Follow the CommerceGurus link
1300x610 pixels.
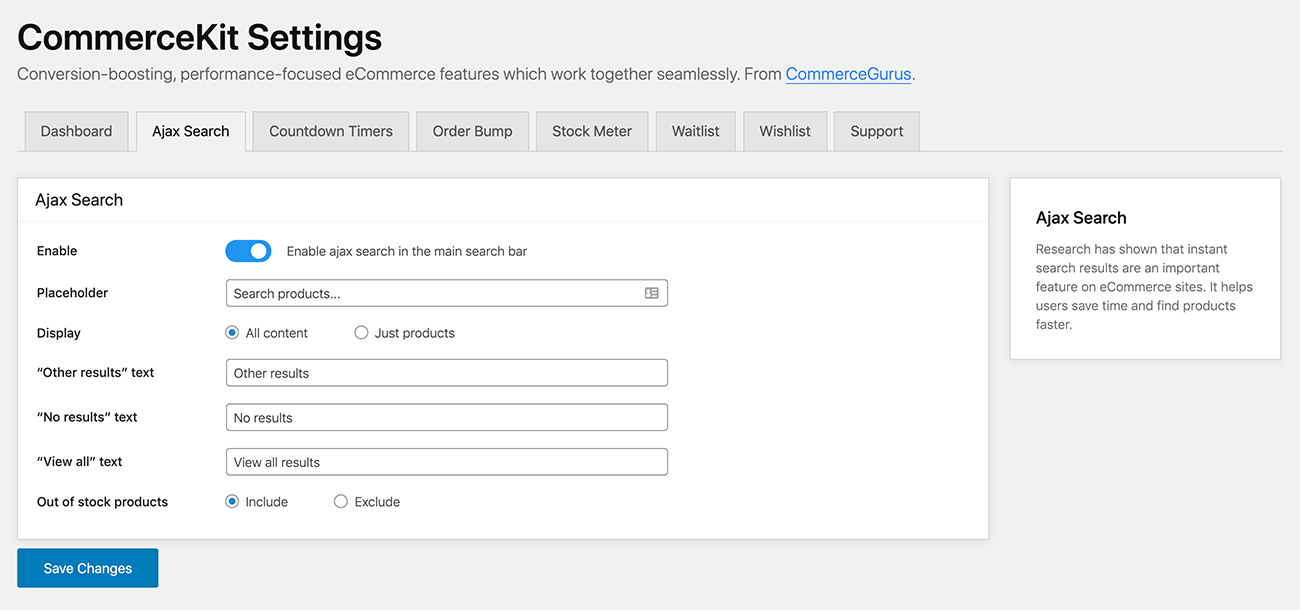click(848, 74)
